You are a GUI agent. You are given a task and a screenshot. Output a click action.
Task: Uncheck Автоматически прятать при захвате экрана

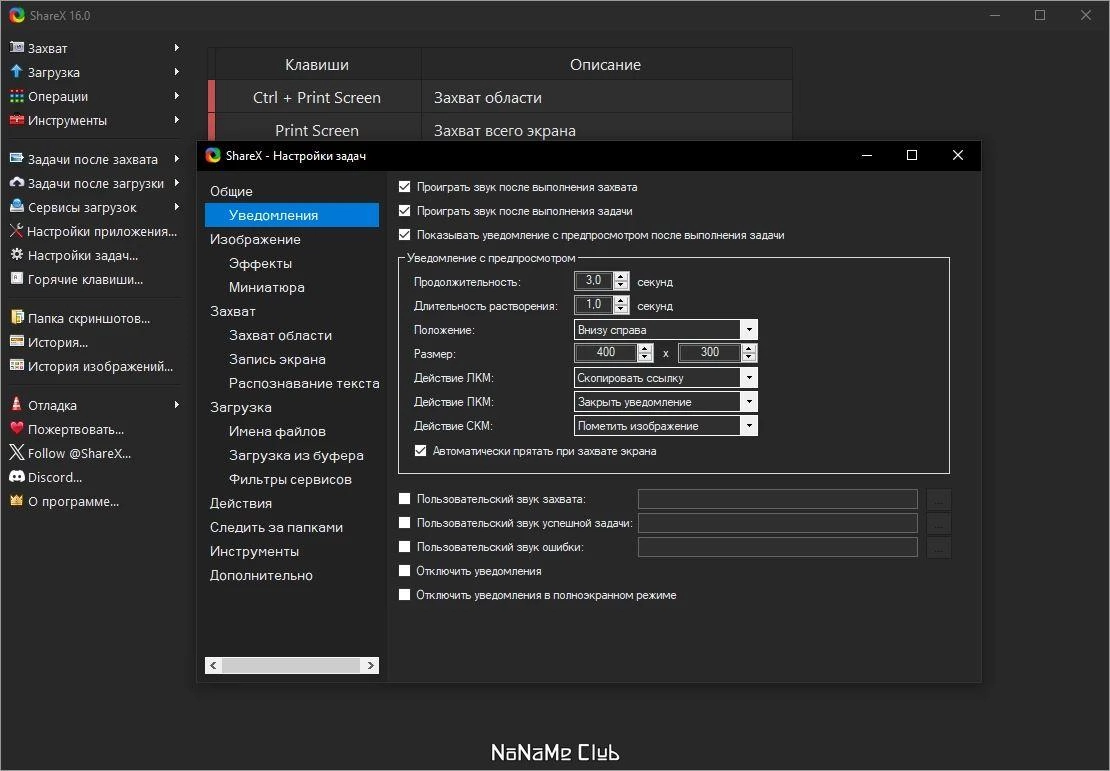click(420, 451)
